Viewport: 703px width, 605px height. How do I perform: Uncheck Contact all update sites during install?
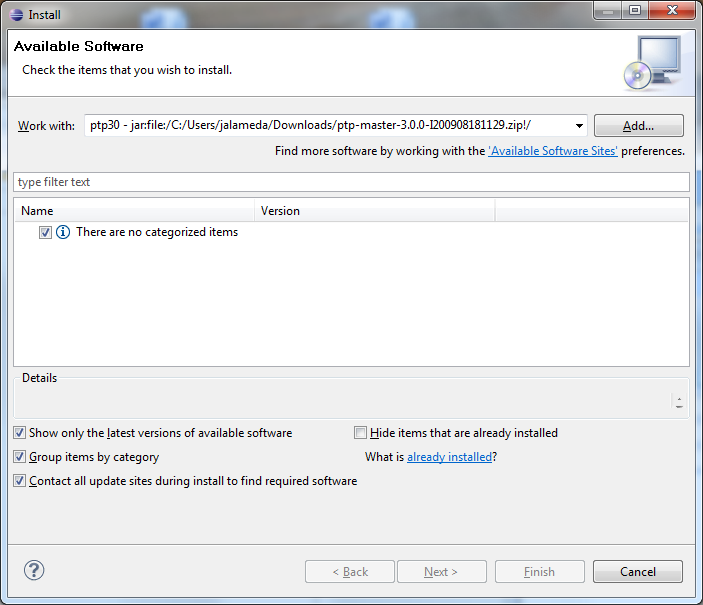coord(19,481)
